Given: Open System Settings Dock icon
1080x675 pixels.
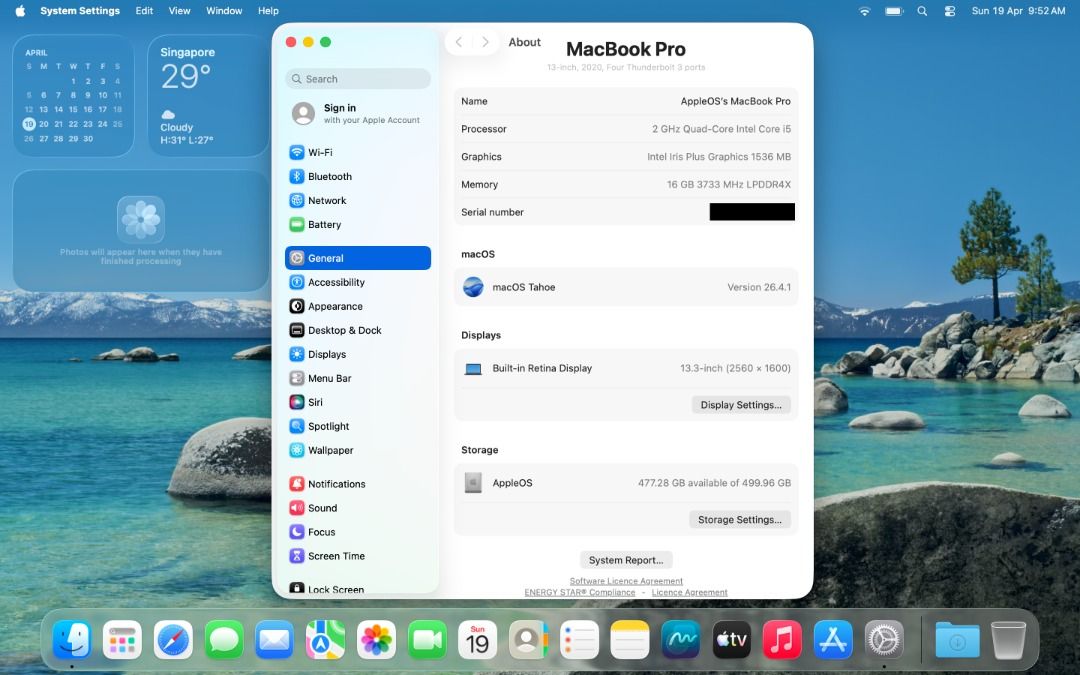Looking at the screenshot, I should coord(884,640).
